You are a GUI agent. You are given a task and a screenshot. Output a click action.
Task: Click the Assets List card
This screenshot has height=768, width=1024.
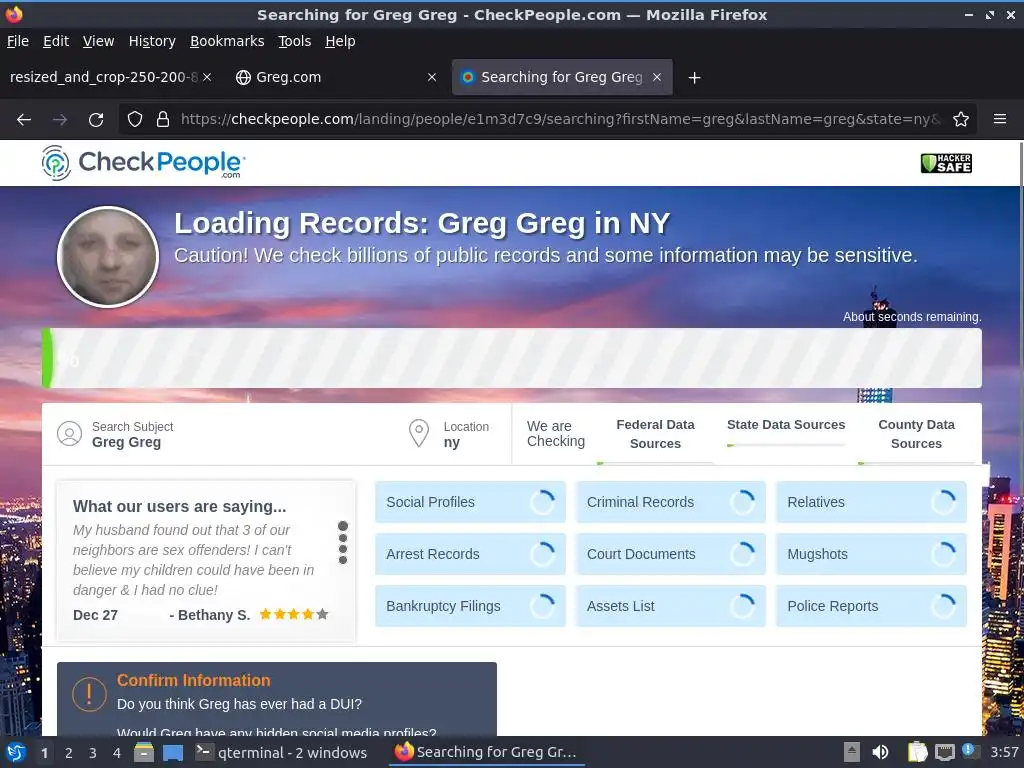(671, 606)
